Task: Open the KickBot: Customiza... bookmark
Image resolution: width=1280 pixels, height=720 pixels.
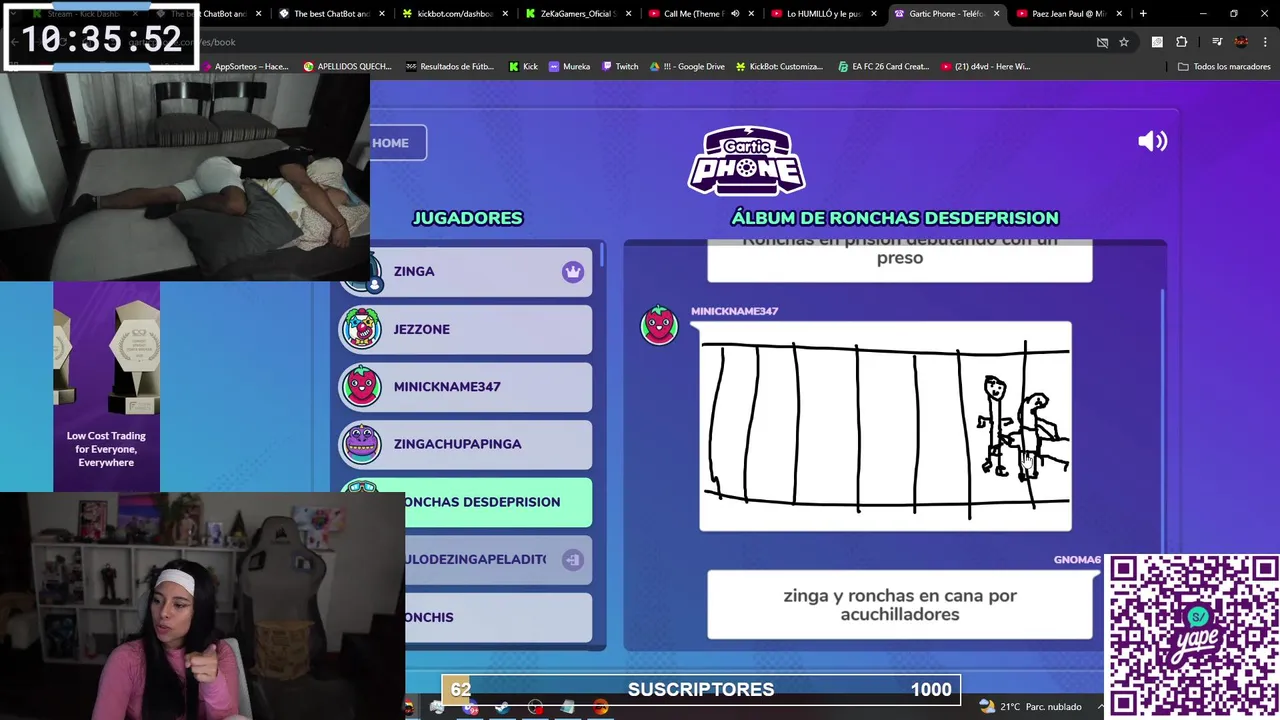Action: [x=779, y=67]
